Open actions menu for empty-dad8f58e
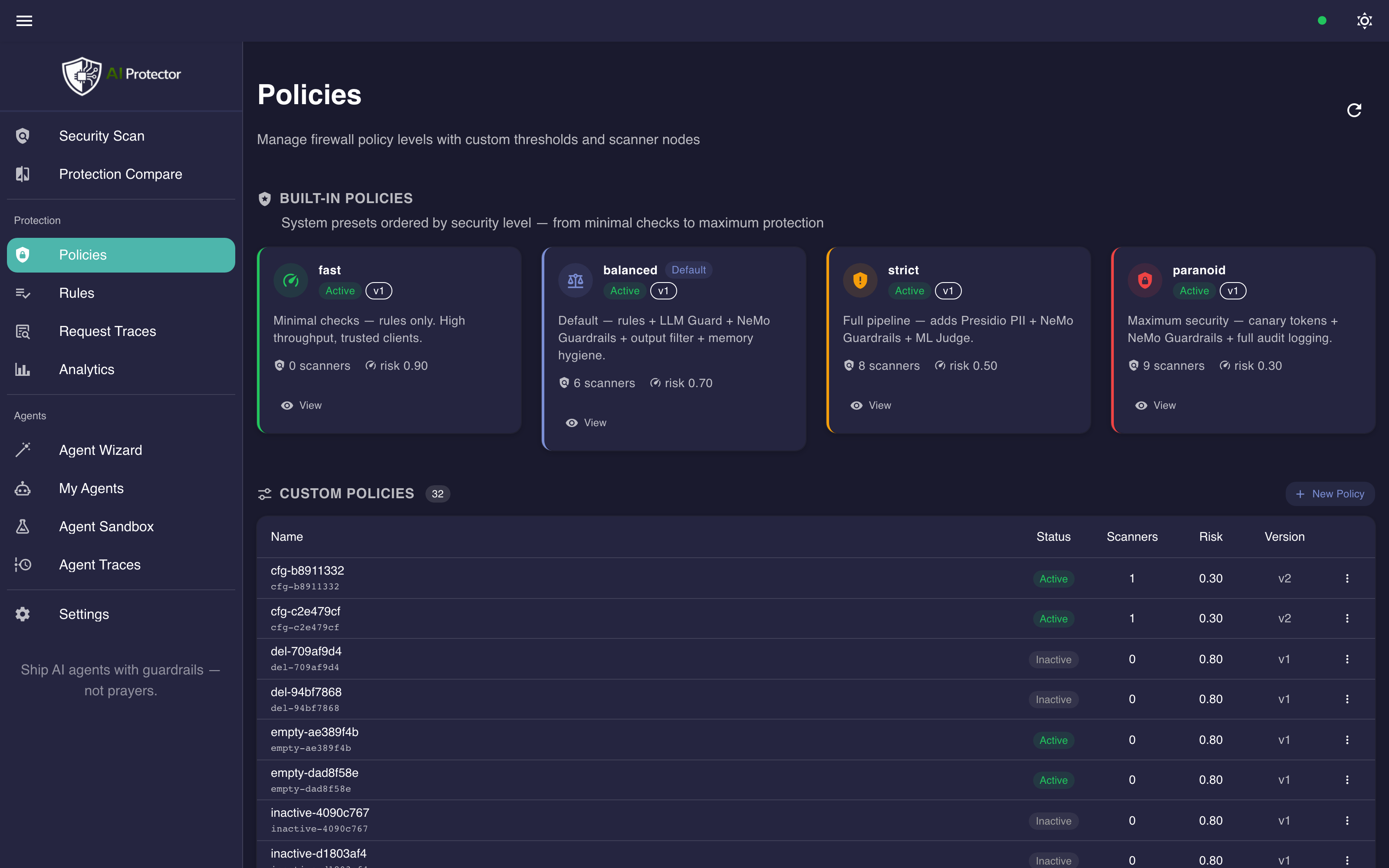The image size is (1389, 868). (x=1347, y=779)
